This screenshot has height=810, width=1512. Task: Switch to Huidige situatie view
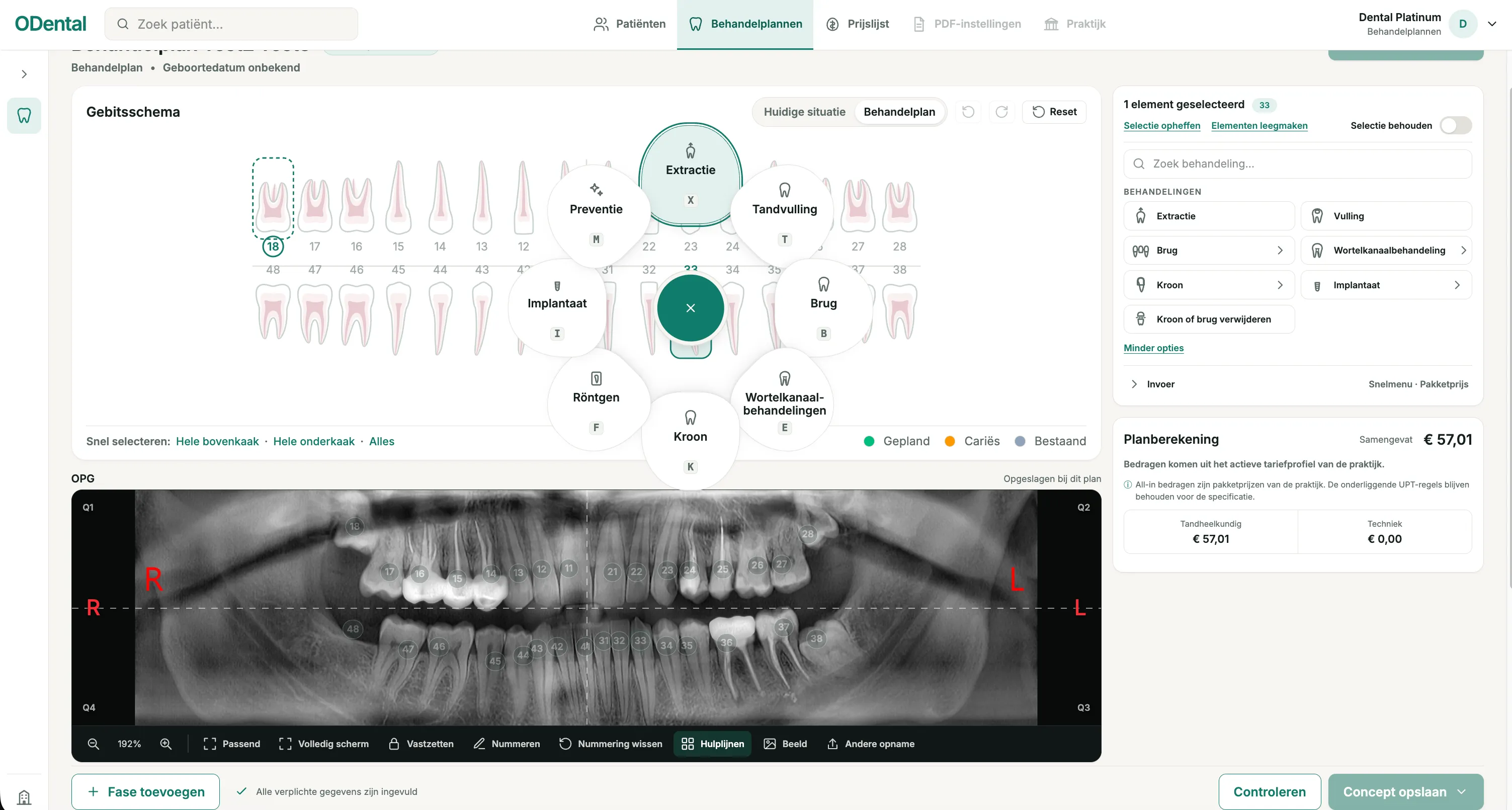804,112
